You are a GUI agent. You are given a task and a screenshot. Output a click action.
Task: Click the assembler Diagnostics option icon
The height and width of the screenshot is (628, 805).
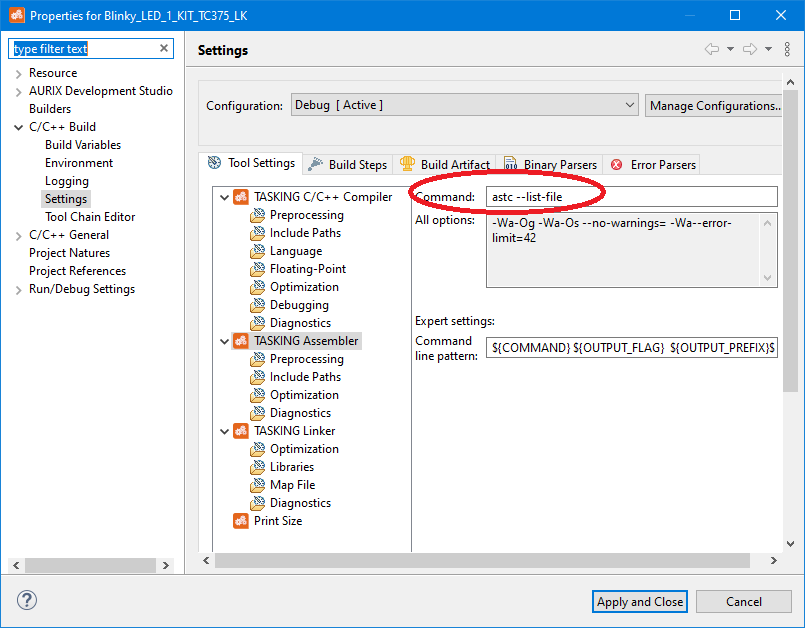tap(258, 413)
